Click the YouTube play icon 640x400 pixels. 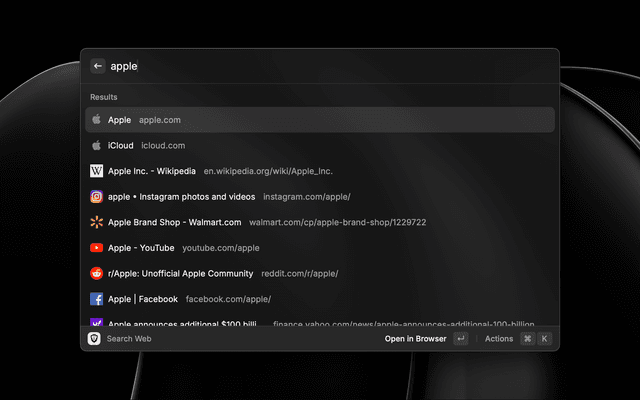pos(97,248)
